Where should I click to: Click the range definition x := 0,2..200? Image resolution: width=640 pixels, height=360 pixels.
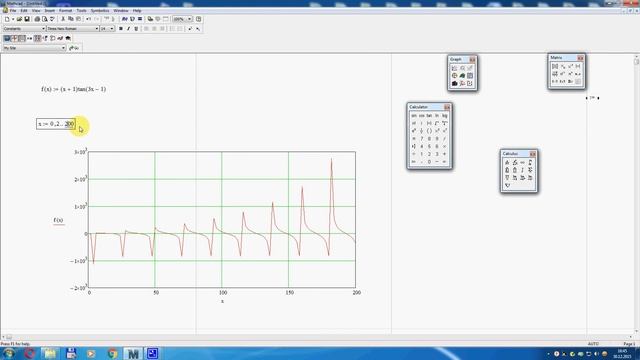point(56,124)
